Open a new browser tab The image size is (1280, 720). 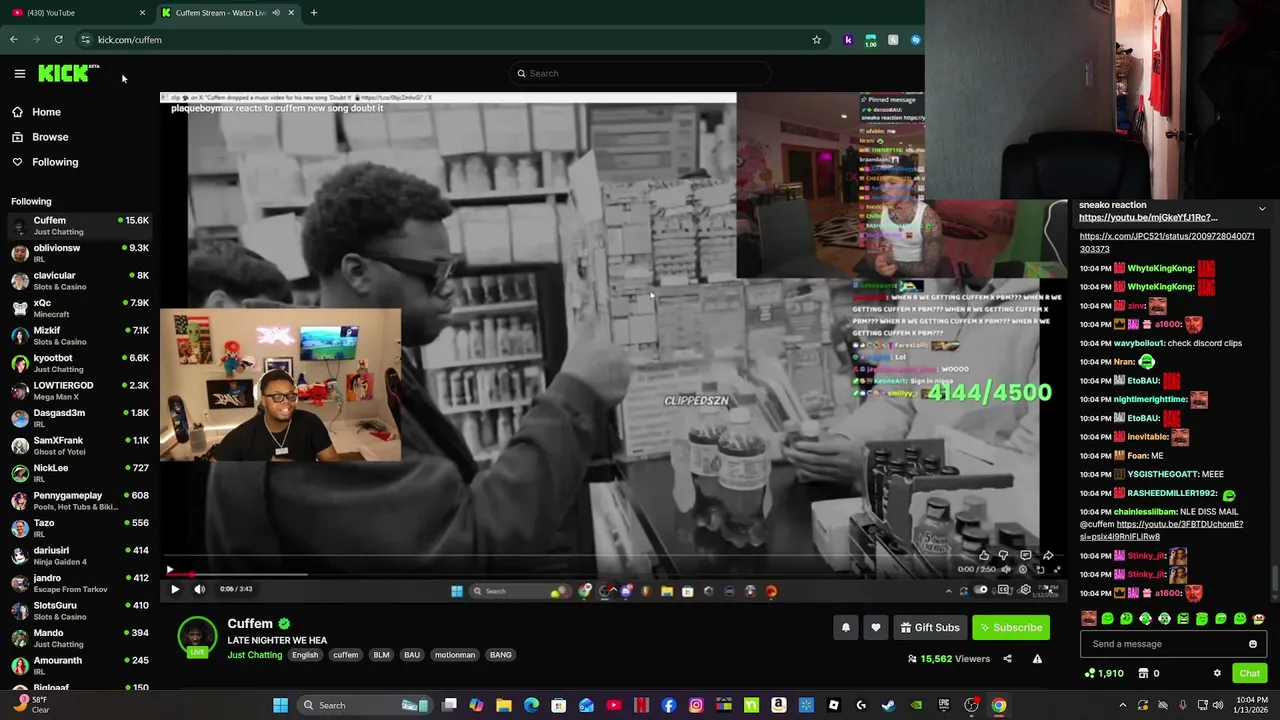pos(314,12)
